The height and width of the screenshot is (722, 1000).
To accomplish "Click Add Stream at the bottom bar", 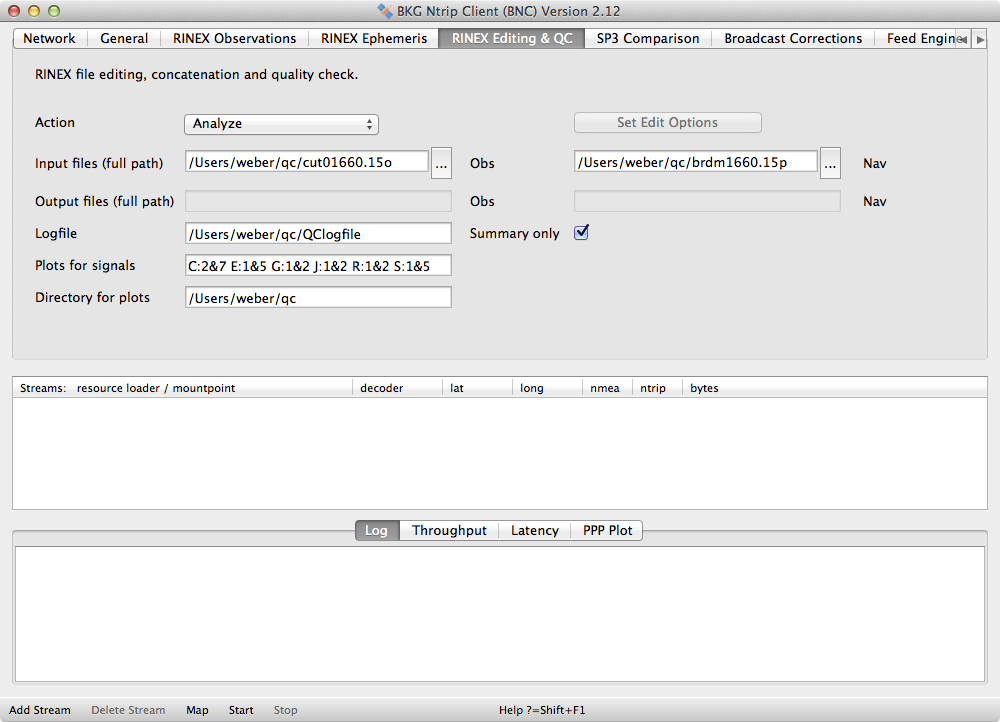I will [39, 709].
